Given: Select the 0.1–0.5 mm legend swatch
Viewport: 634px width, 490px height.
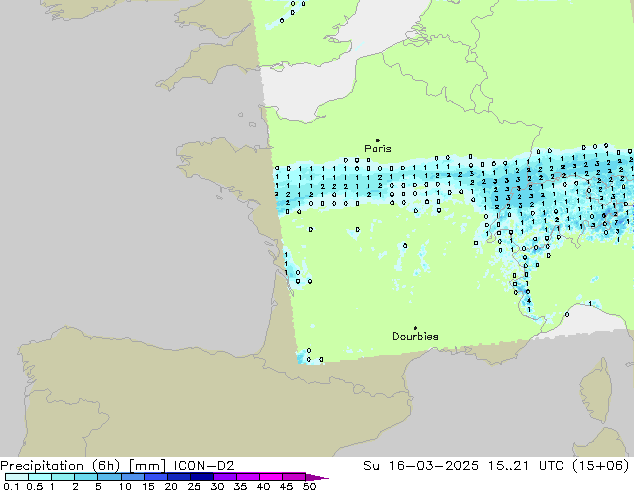Looking at the screenshot, I should pyautogui.click(x=17, y=477).
